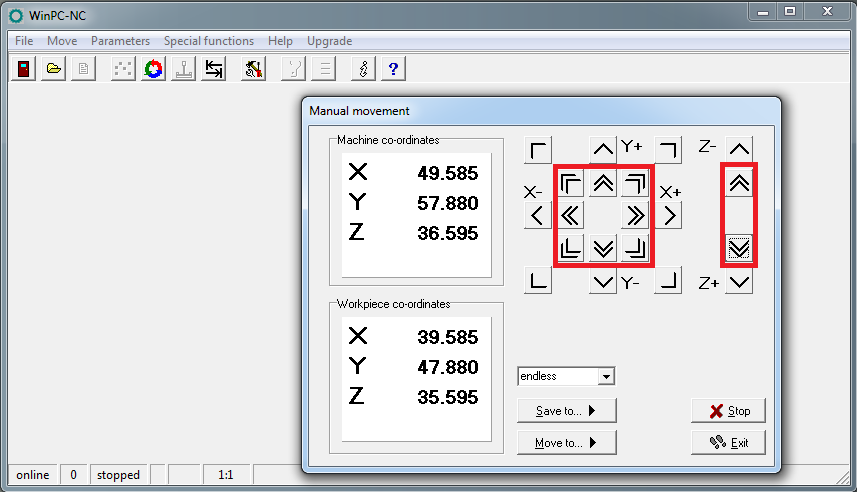Click the Stop button

click(x=729, y=411)
